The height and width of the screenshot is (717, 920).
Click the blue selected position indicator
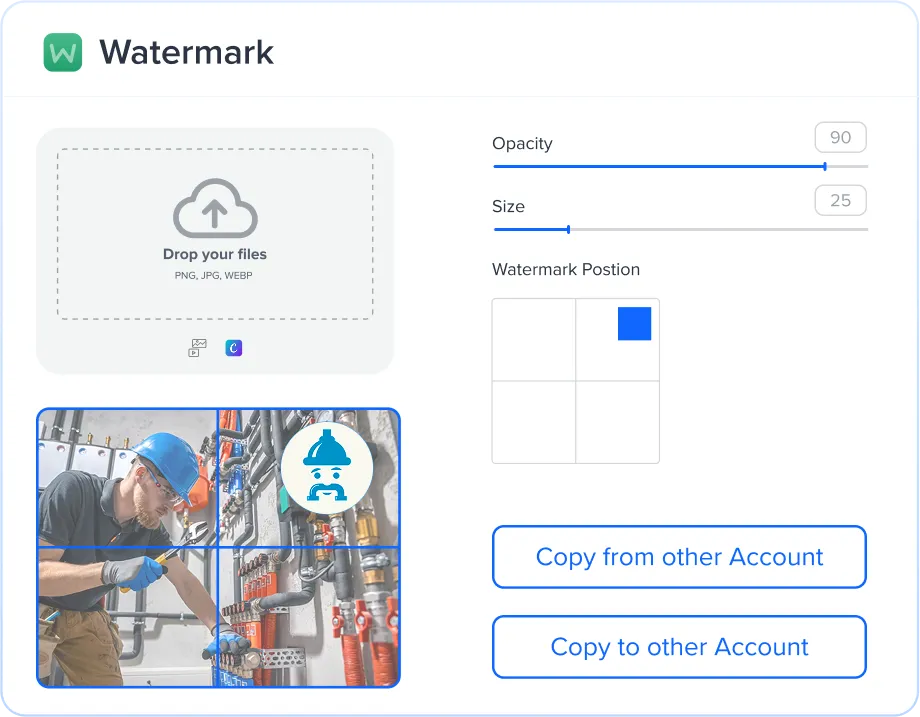click(636, 323)
